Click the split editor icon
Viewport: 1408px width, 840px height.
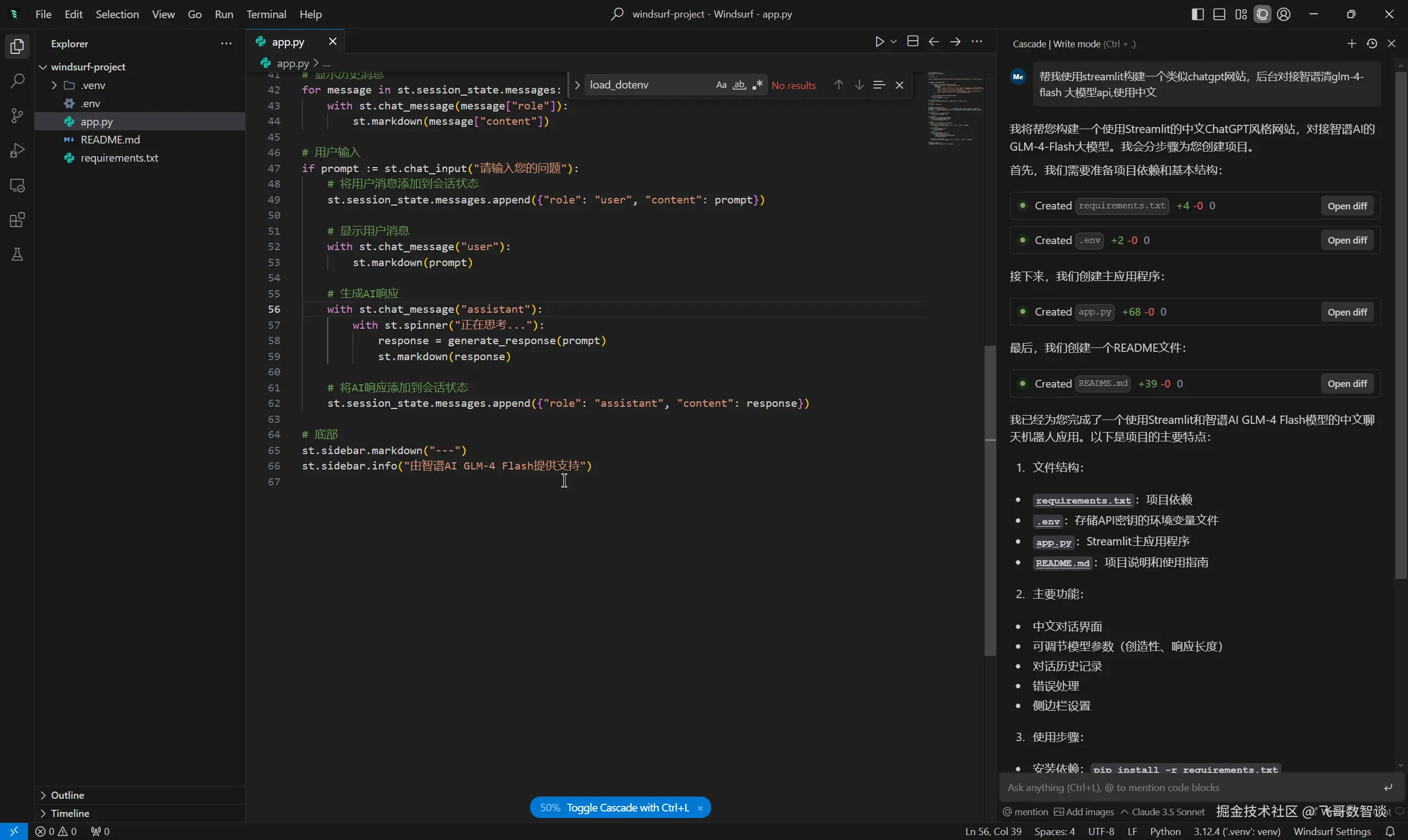tap(912, 42)
